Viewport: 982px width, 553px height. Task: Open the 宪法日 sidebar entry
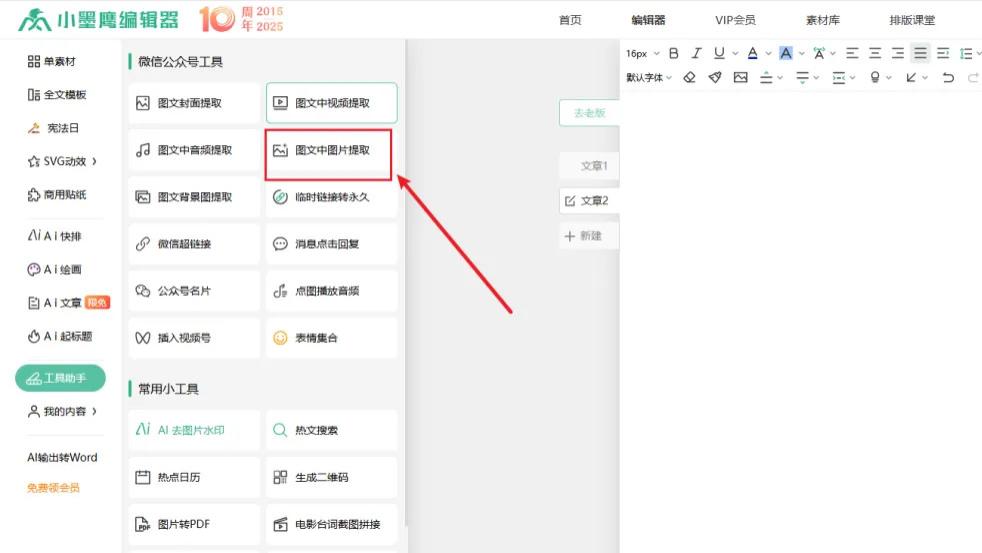point(54,128)
